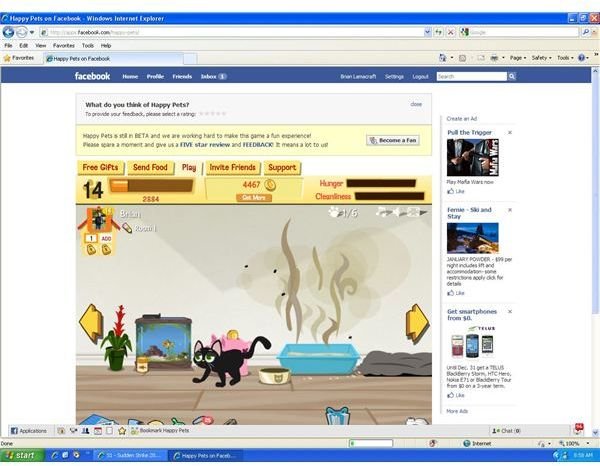Open the command bar Tools dropdown

pos(565,58)
